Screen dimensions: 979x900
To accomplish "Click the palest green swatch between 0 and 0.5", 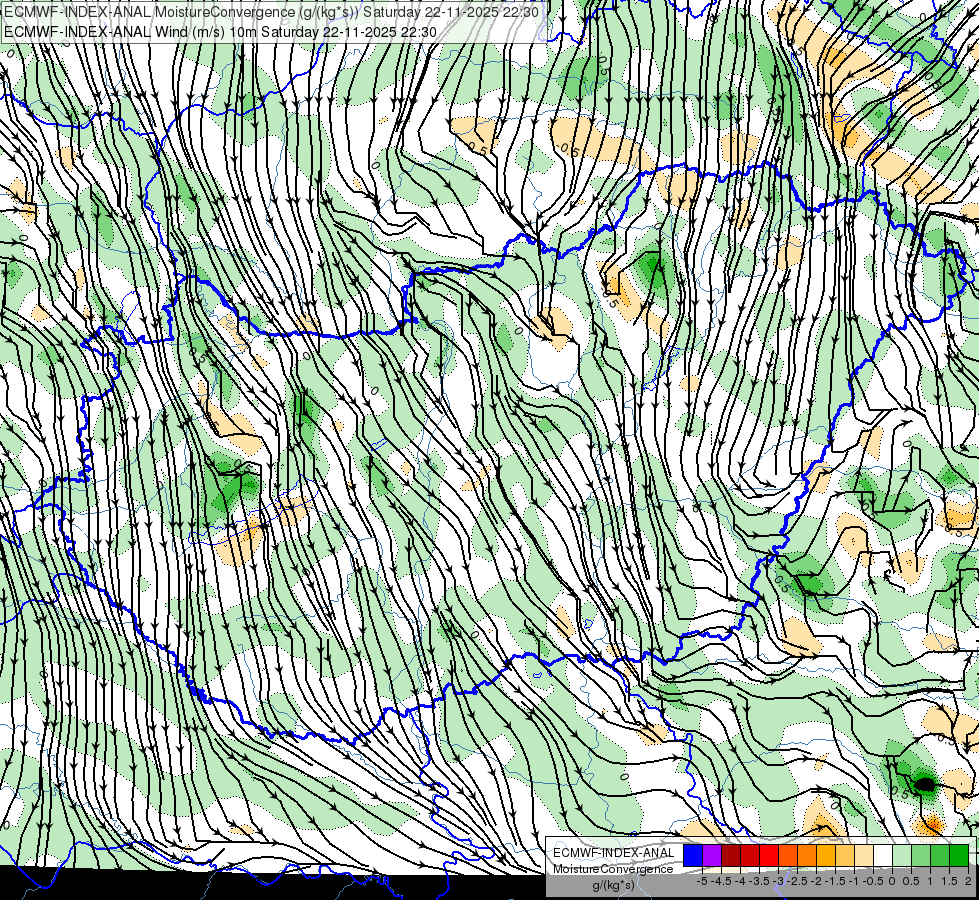I will [902, 855].
